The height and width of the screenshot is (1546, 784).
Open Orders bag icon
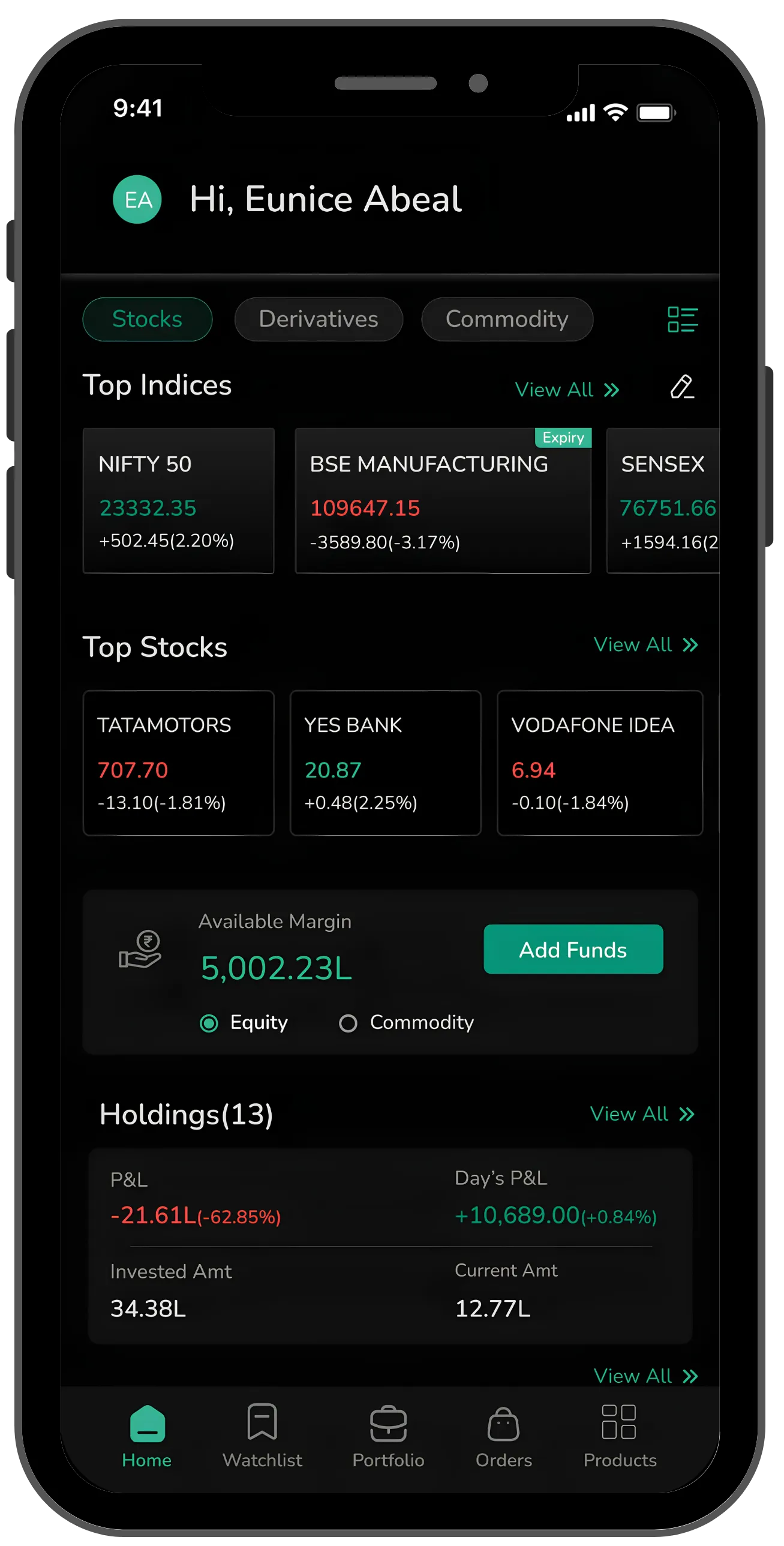(504, 1424)
